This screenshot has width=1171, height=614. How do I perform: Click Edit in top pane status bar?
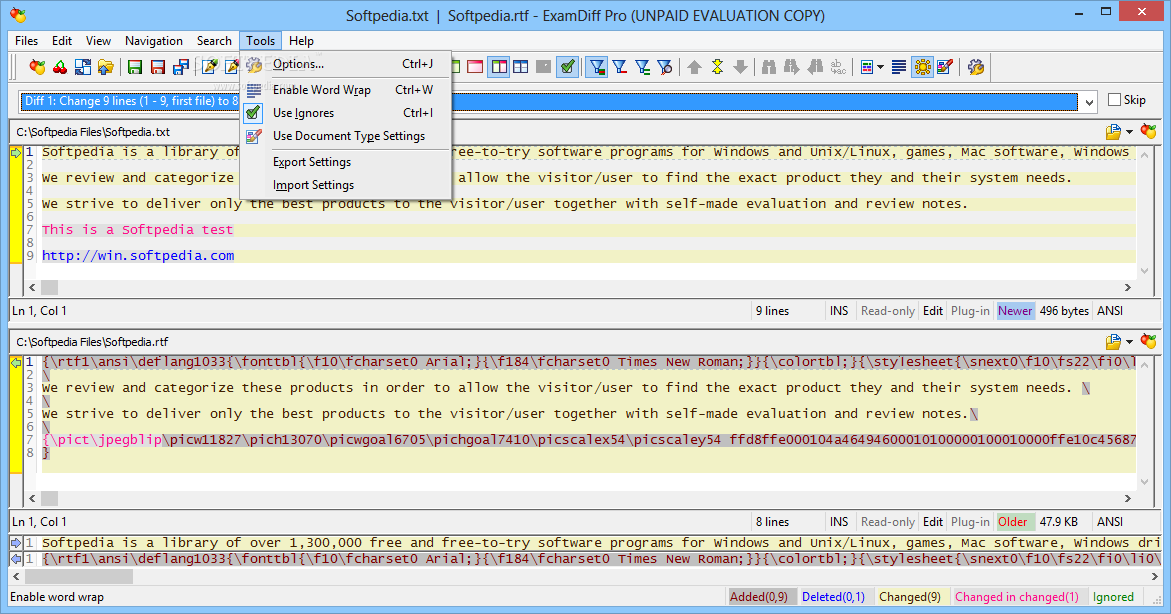(933, 311)
